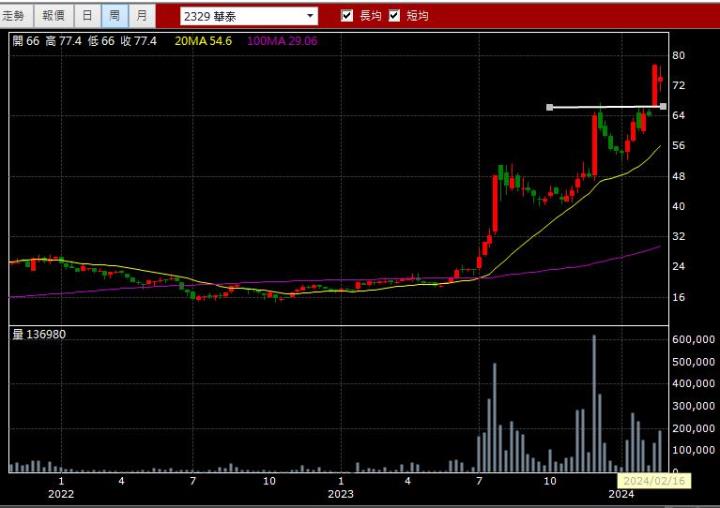Expand the stock symbol dropdown arrow
This screenshot has height=508, width=720.
(310, 16)
